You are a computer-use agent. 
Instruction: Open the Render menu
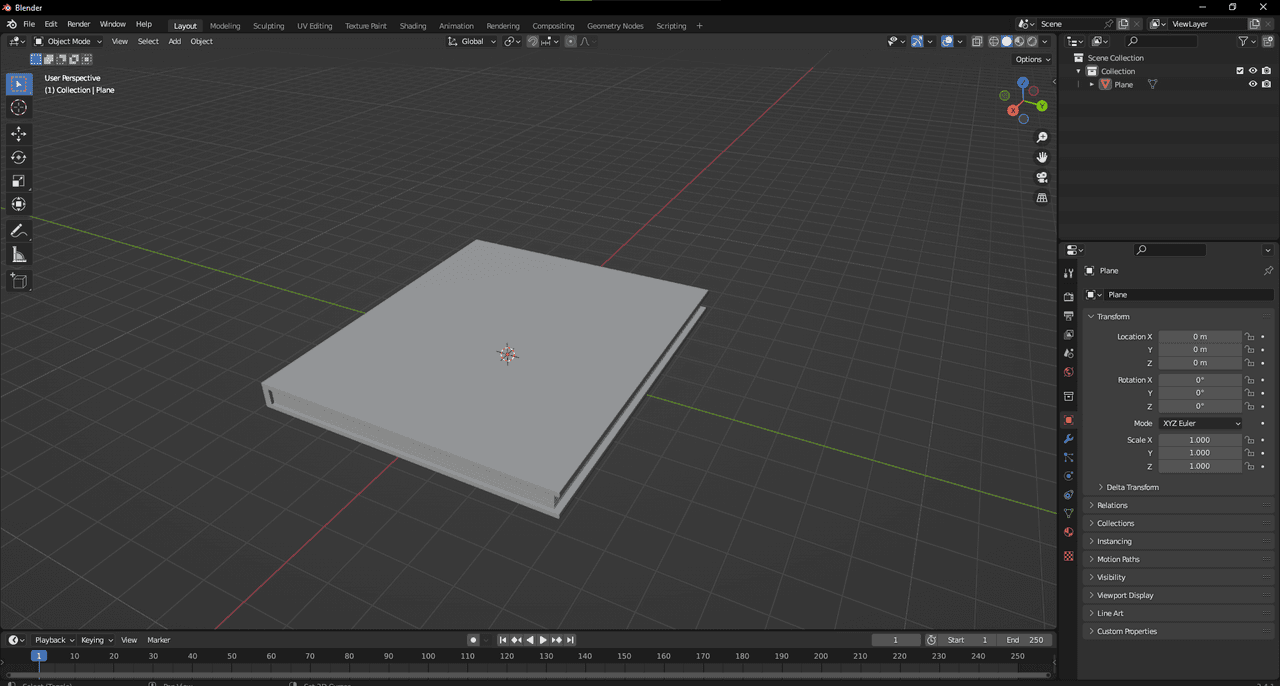(x=78, y=24)
